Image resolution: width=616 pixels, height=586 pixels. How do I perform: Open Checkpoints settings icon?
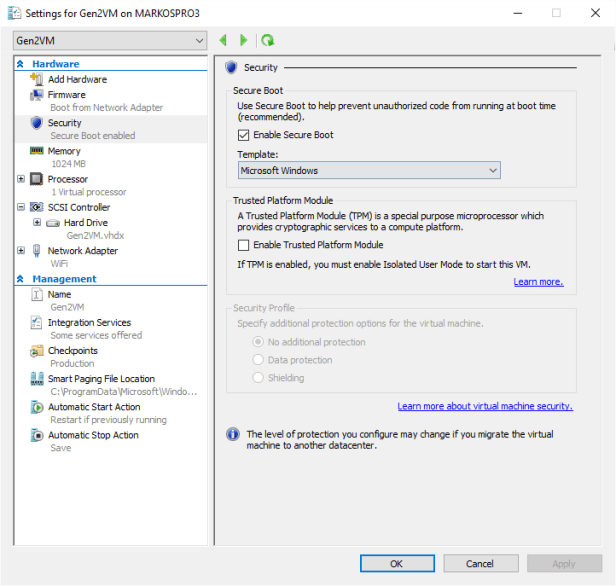(37, 351)
